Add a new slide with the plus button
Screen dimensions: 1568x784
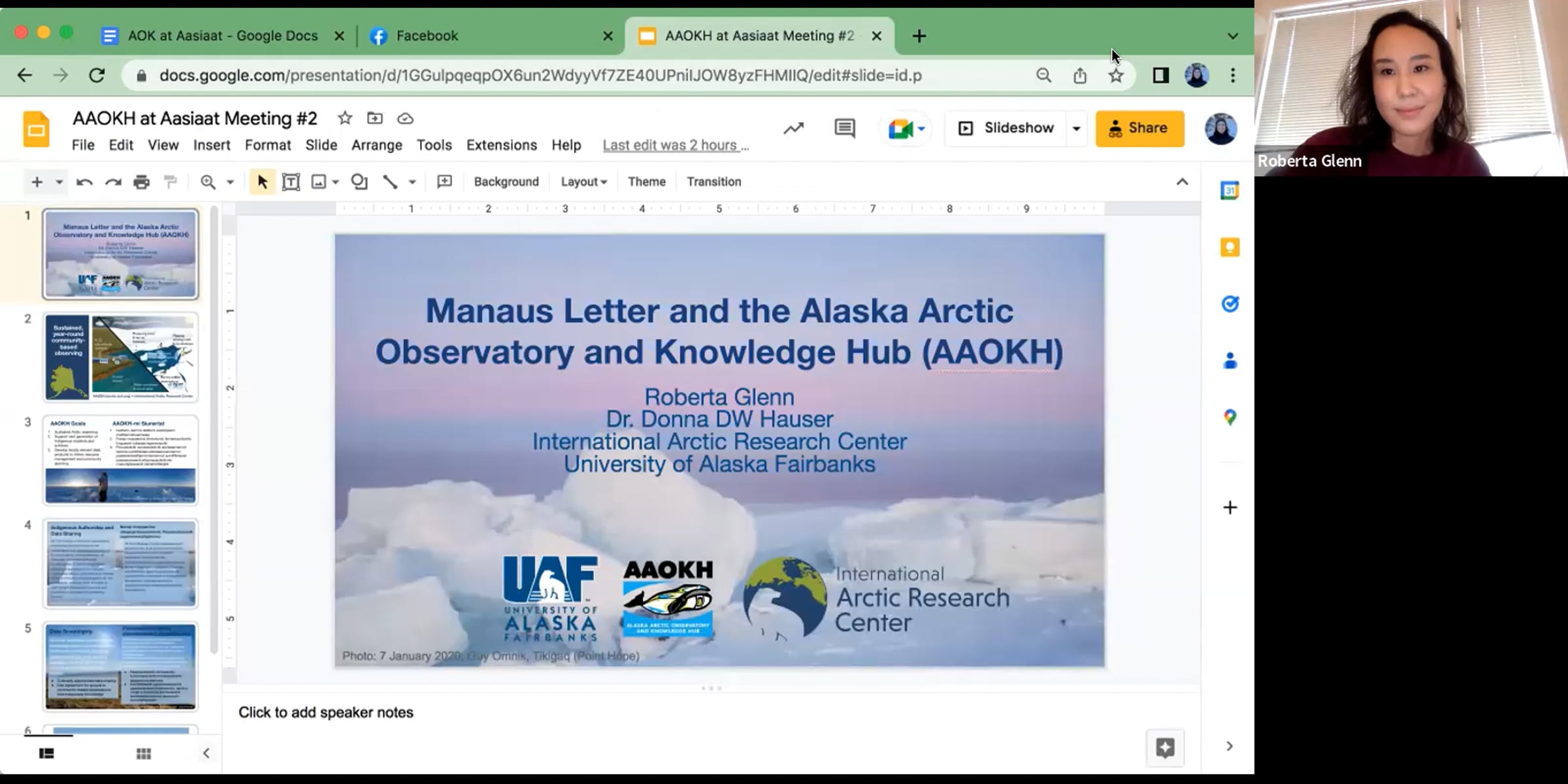pos(37,182)
